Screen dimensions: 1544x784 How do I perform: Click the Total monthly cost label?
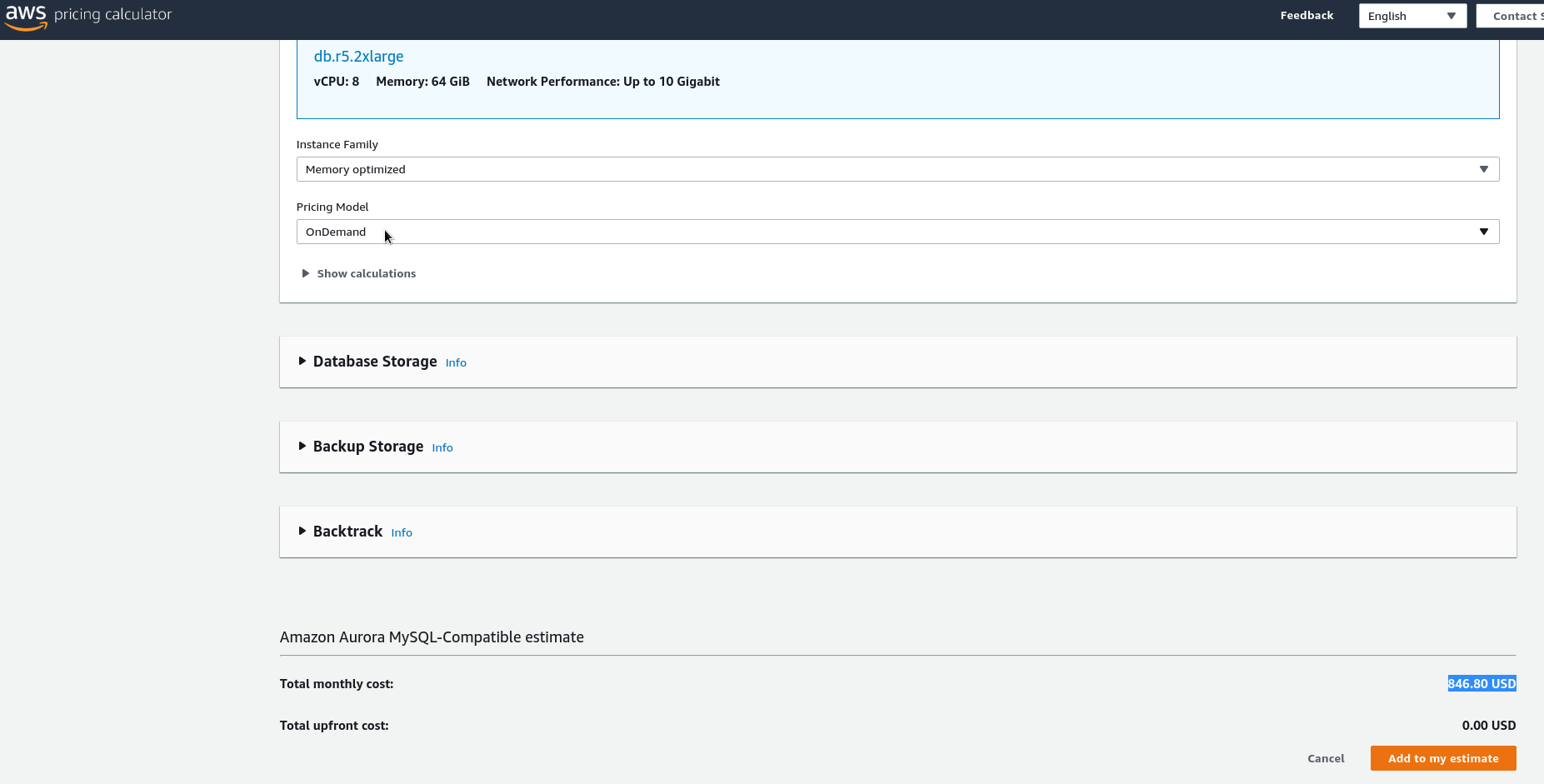[x=337, y=684]
